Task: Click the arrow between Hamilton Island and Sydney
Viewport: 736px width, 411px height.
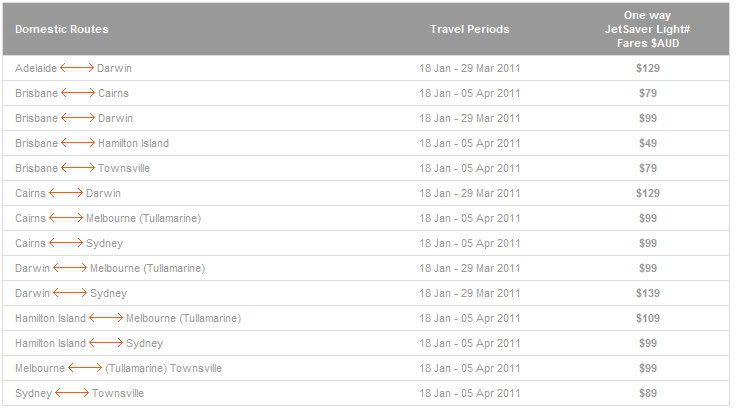Action: coord(106,343)
